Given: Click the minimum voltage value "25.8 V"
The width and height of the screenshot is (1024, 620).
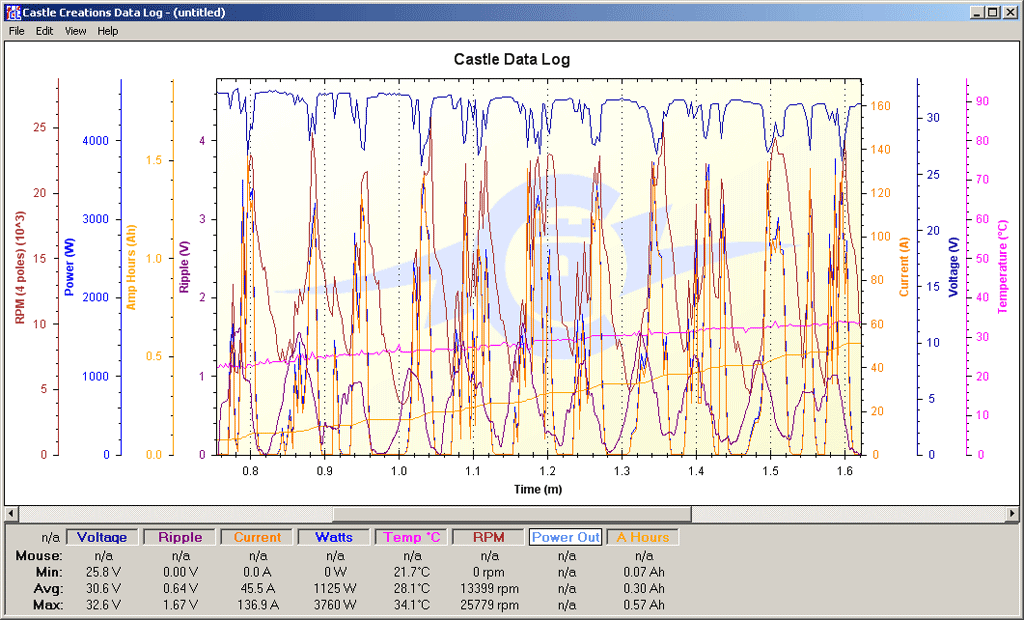Looking at the screenshot, I should click(x=103, y=572).
